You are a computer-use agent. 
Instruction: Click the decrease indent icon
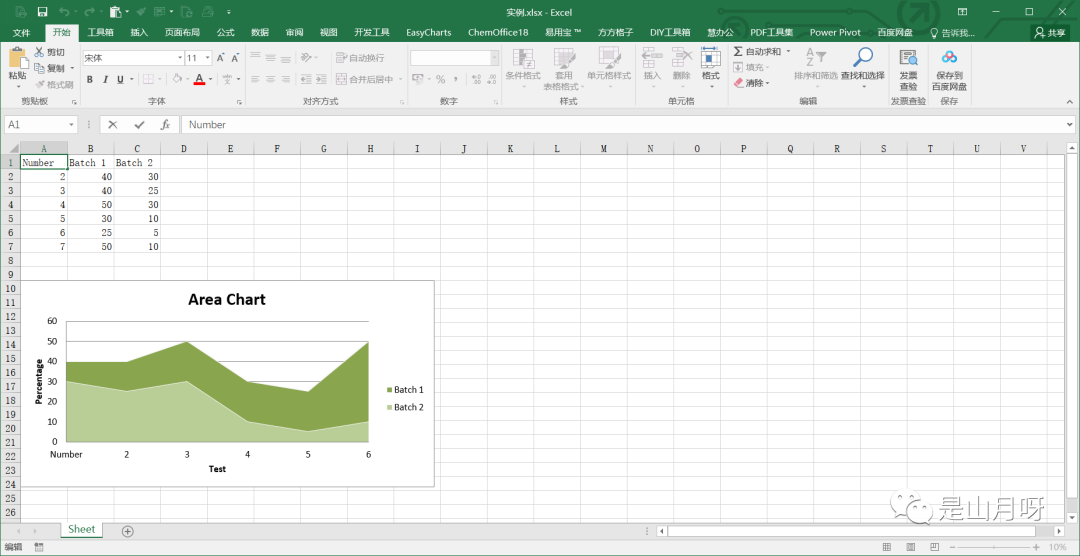[x=307, y=79]
